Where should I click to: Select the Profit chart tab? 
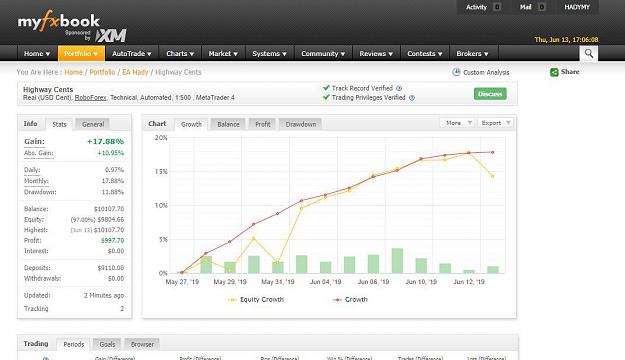pos(263,124)
